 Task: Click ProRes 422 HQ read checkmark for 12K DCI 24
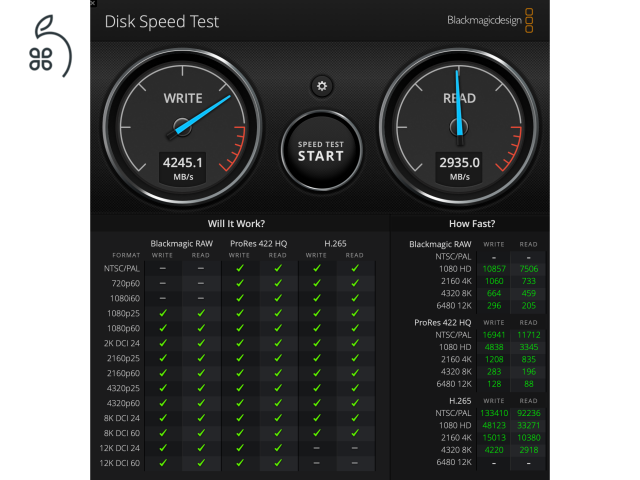point(278,448)
